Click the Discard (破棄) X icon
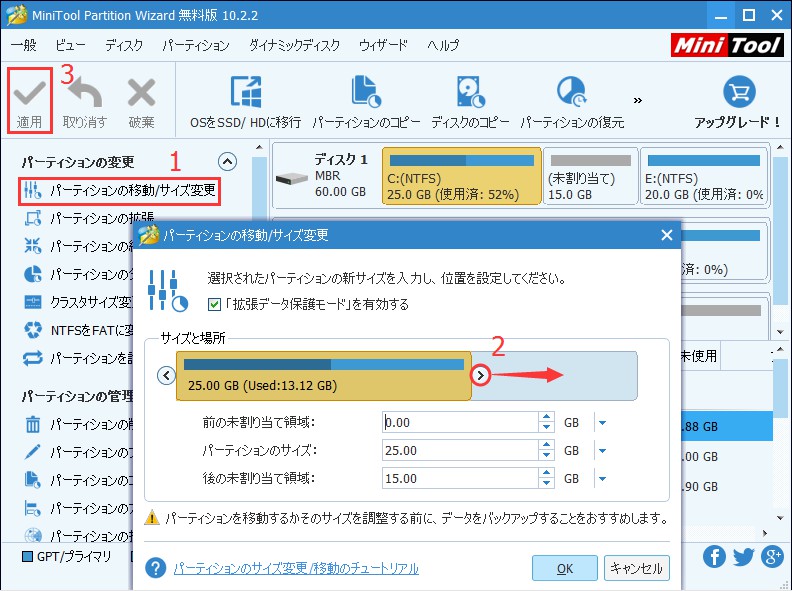This screenshot has height=591, width=792. tap(141, 93)
